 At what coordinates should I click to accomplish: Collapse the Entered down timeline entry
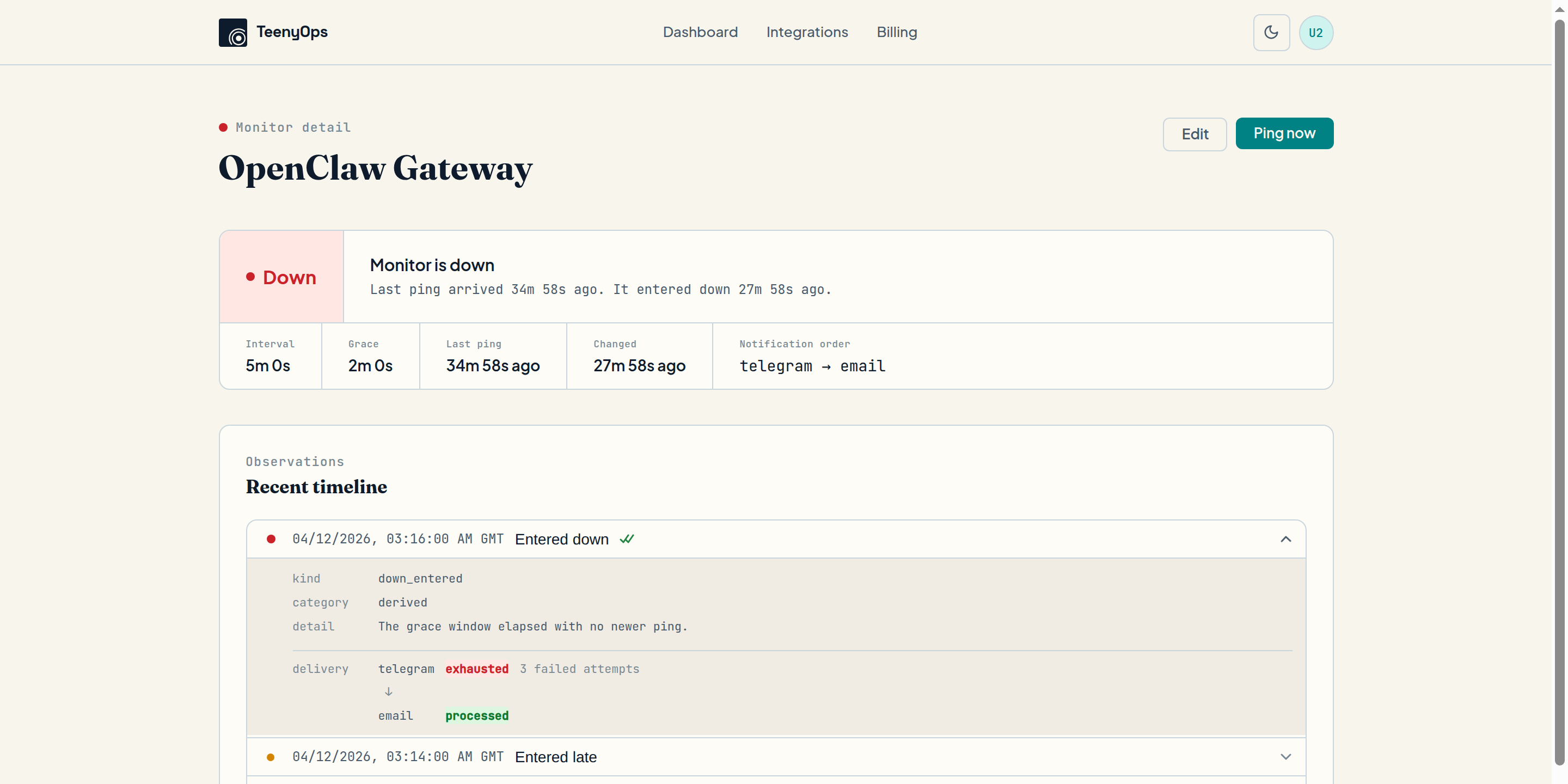pyautogui.click(x=1286, y=540)
